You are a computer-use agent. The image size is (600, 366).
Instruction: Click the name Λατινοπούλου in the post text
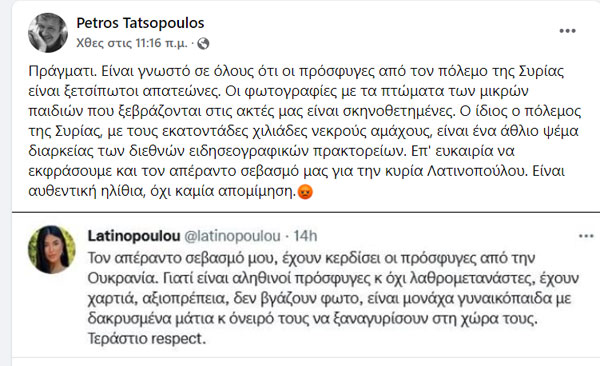(477, 171)
